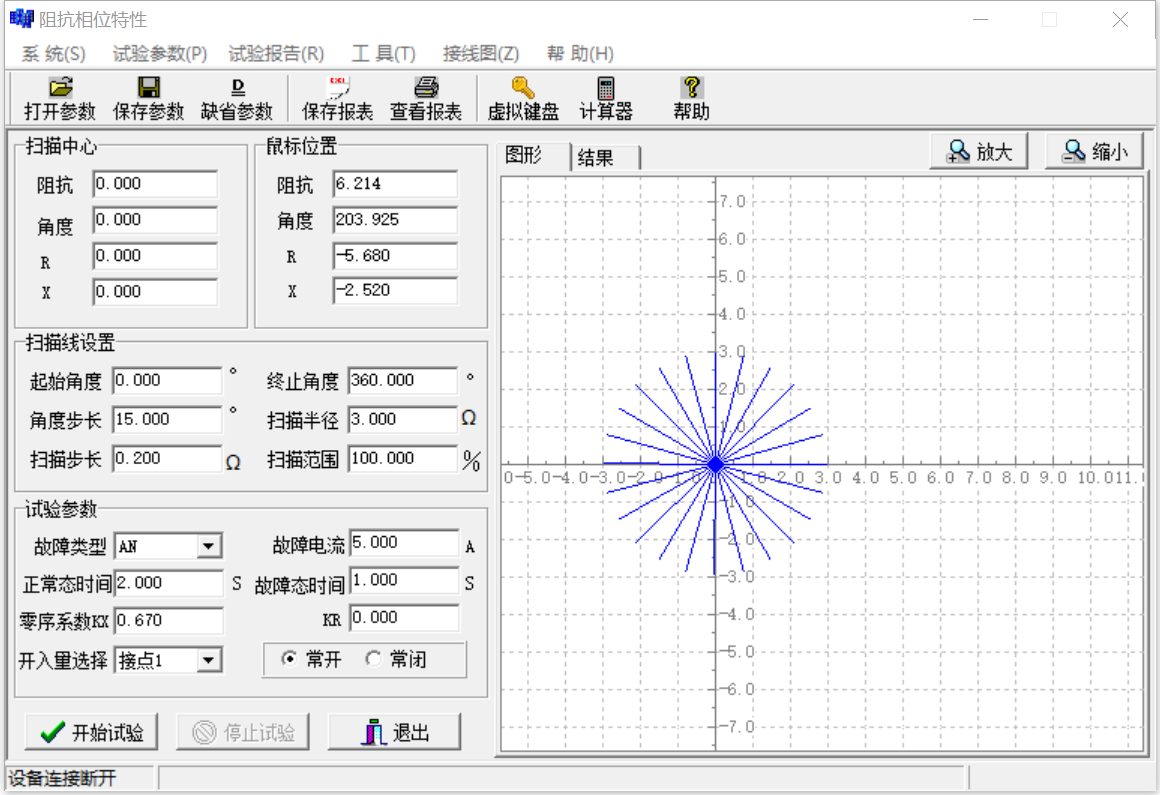Open the 计算器 calculator tool

point(606,89)
